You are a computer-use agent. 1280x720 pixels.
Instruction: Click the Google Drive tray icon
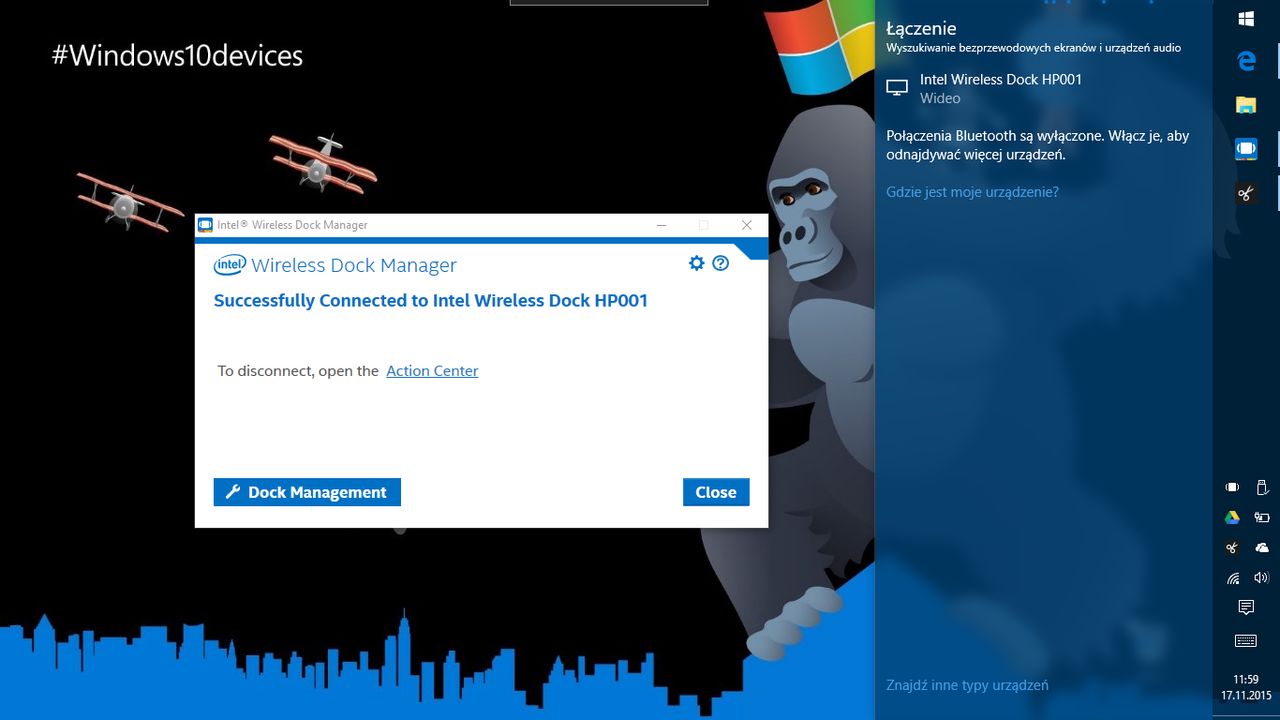(1232, 518)
